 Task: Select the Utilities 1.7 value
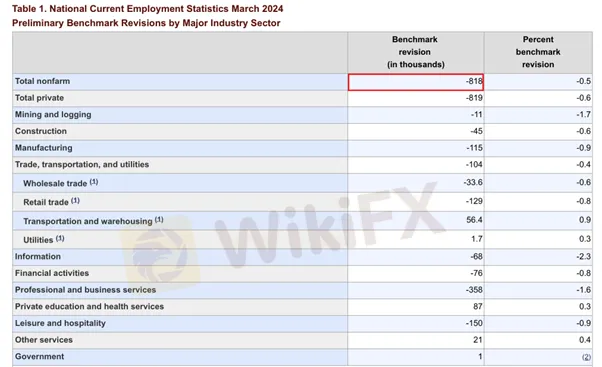[x=477, y=239]
